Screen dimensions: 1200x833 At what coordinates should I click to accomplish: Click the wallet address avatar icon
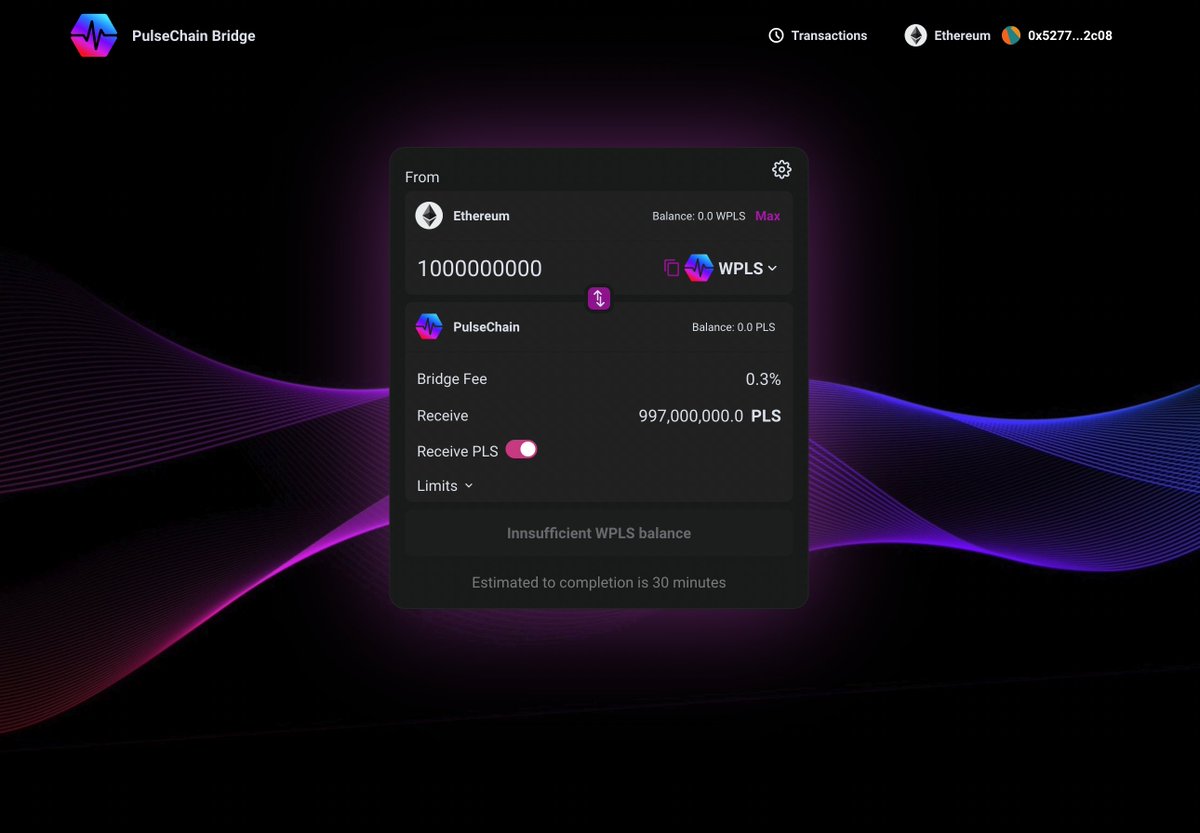point(1010,35)
